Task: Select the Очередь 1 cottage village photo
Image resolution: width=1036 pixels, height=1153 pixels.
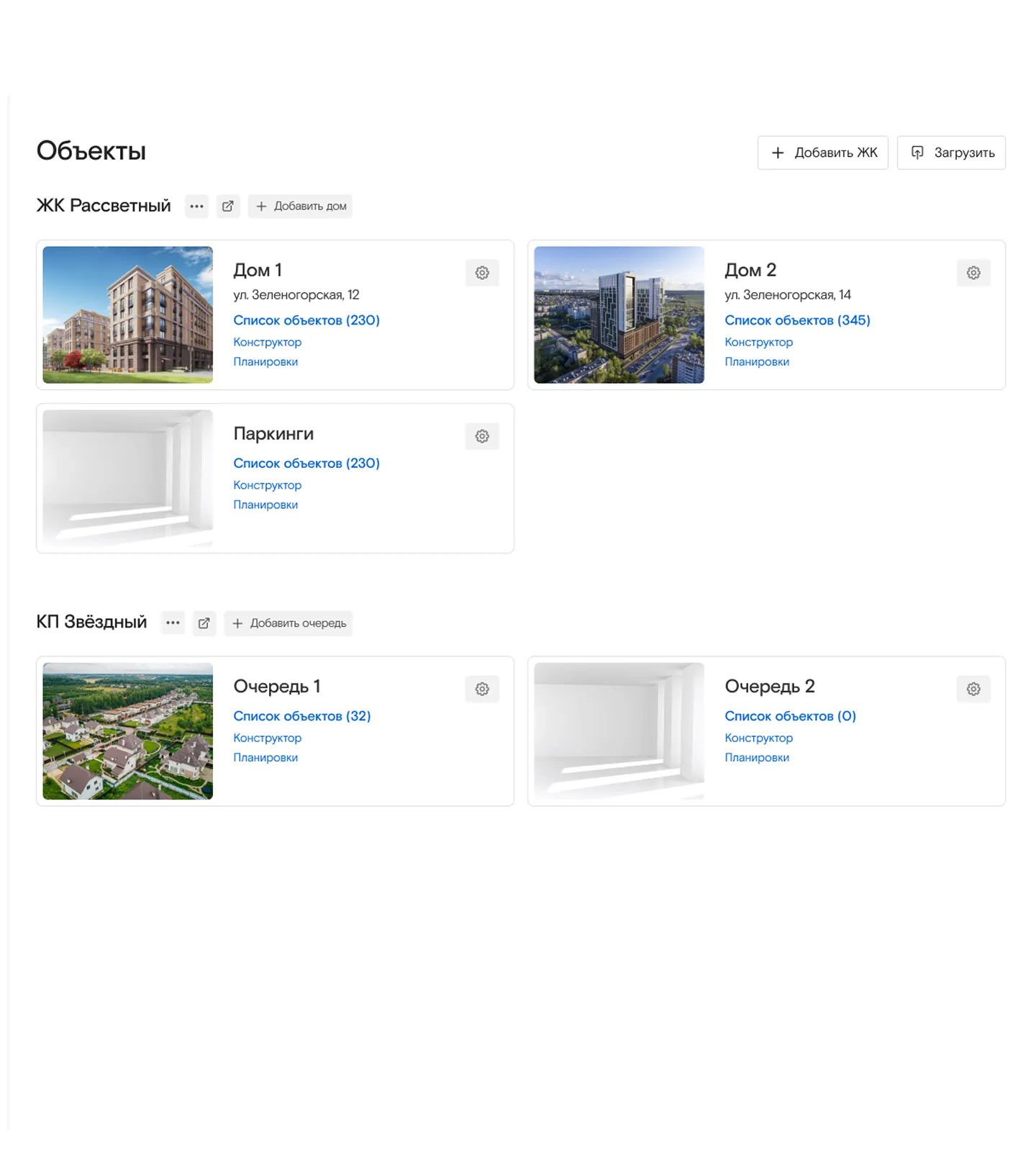Action: pyautogui.click(x=127, y=731)
